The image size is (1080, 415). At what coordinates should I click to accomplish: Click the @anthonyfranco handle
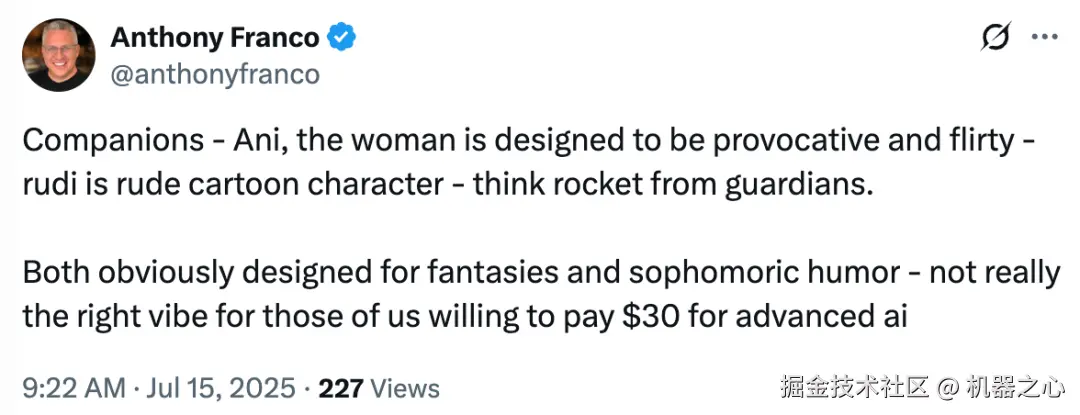(x=214, y=75)
